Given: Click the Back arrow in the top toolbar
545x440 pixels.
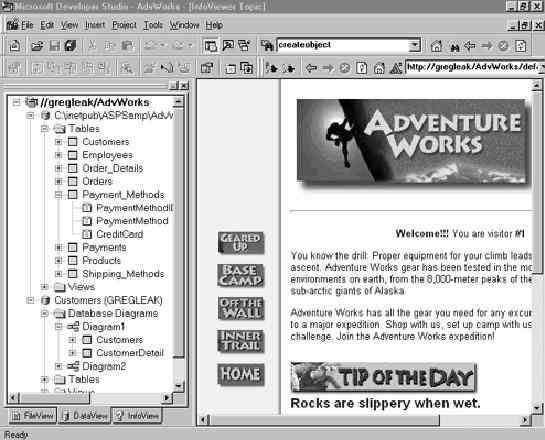Looking at the screenshot, I should click(470, 46).
